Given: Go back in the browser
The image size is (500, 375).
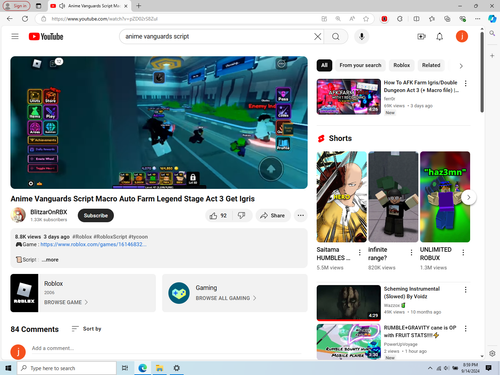Looking at the screenshot, I should click(x=10, y=19).
